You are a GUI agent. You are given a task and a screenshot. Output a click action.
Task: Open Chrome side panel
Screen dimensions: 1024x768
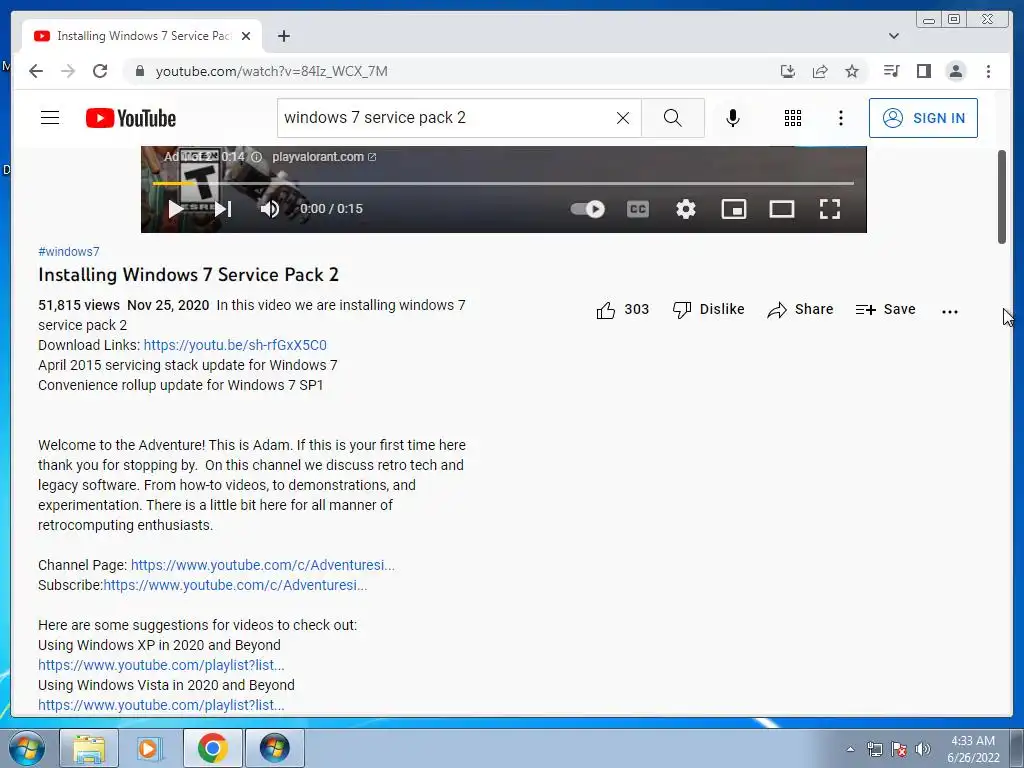point(923,71)
